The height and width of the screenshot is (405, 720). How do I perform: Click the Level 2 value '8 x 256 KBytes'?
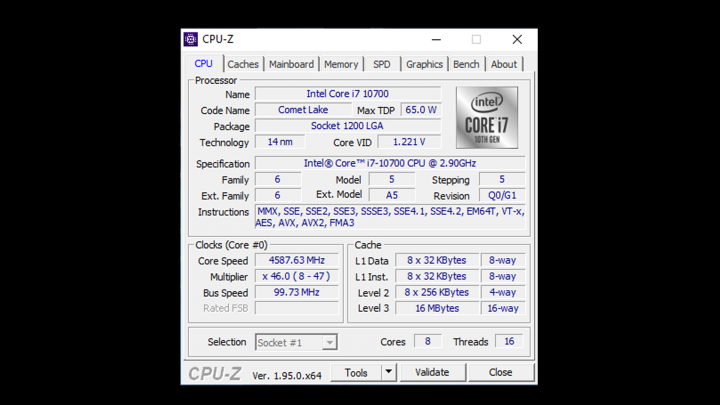[x=437, y=292]
